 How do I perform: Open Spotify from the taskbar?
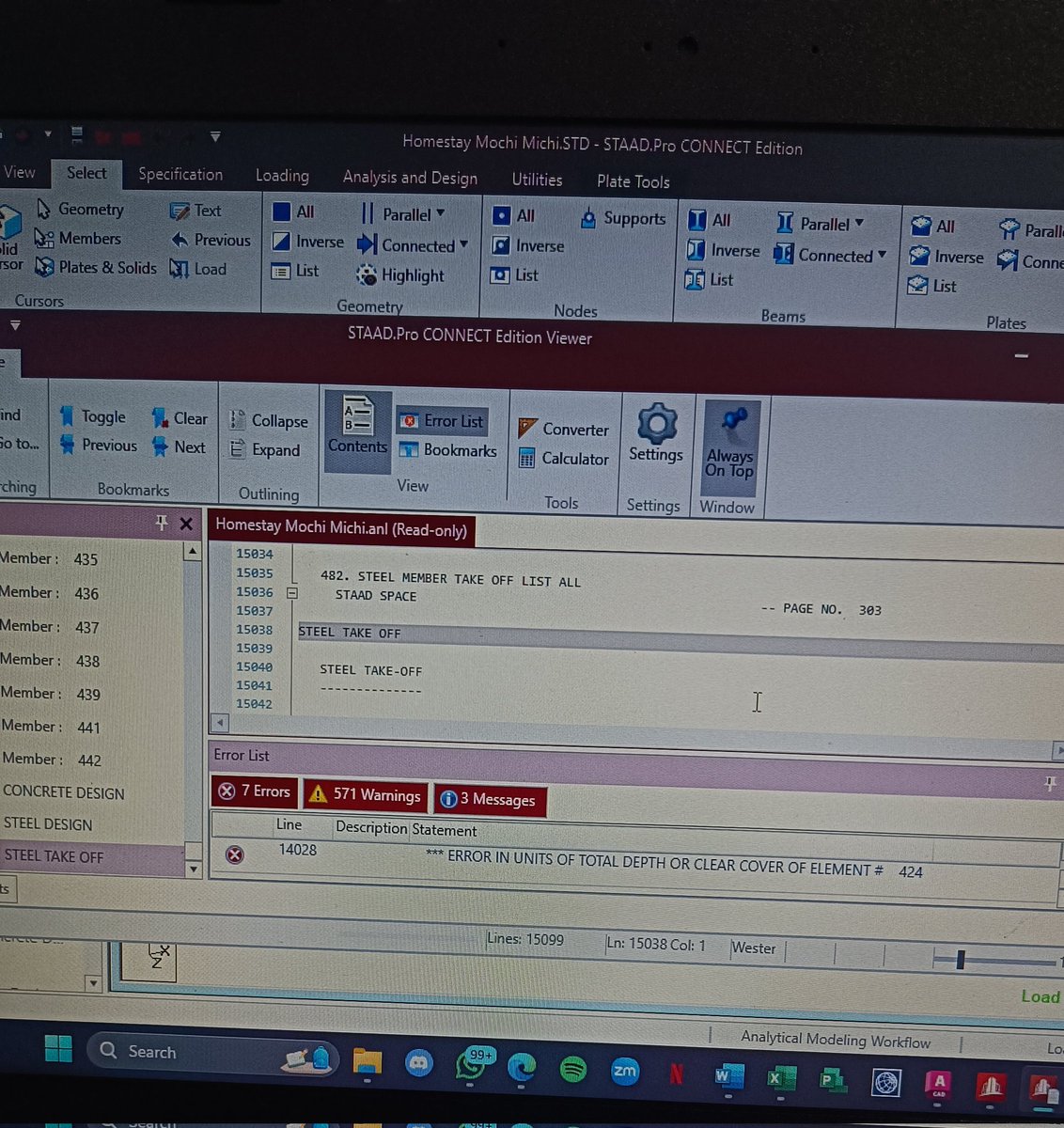pos(572,1069)
